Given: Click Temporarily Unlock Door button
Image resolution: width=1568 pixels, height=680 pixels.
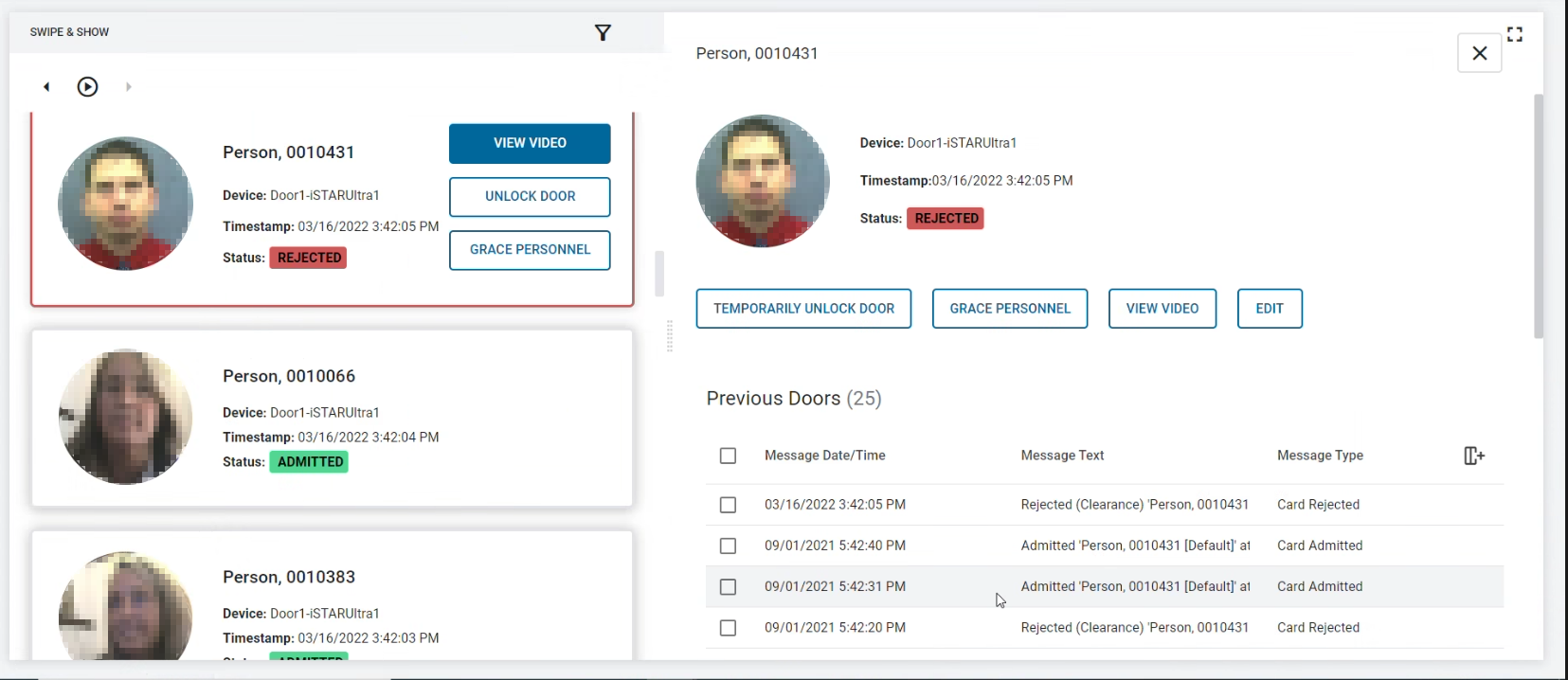Looking at the screenshot, I should coord(803,309).
